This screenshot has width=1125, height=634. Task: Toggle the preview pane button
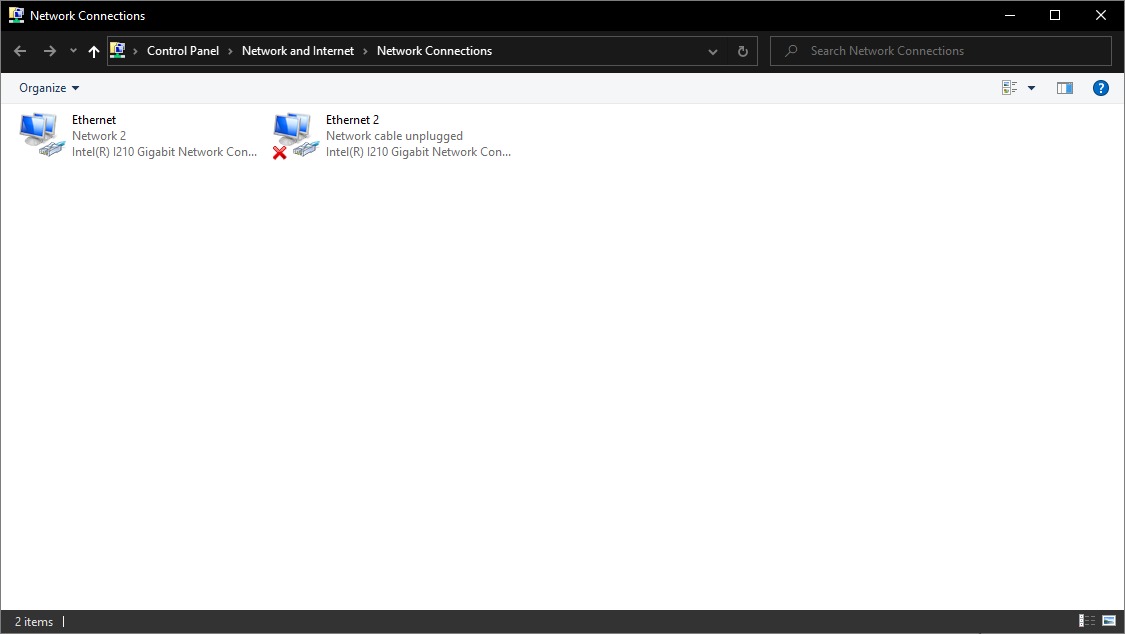click(x=1064, y=88)
